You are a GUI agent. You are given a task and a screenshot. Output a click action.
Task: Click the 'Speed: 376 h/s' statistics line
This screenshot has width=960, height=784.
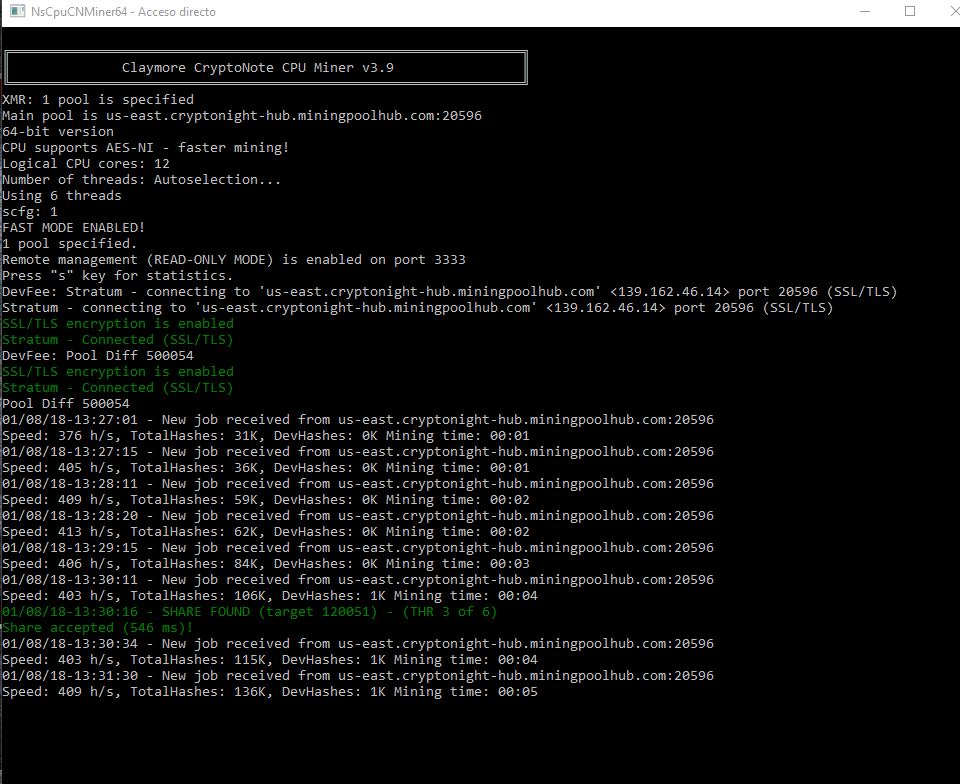tap(266, 436)
